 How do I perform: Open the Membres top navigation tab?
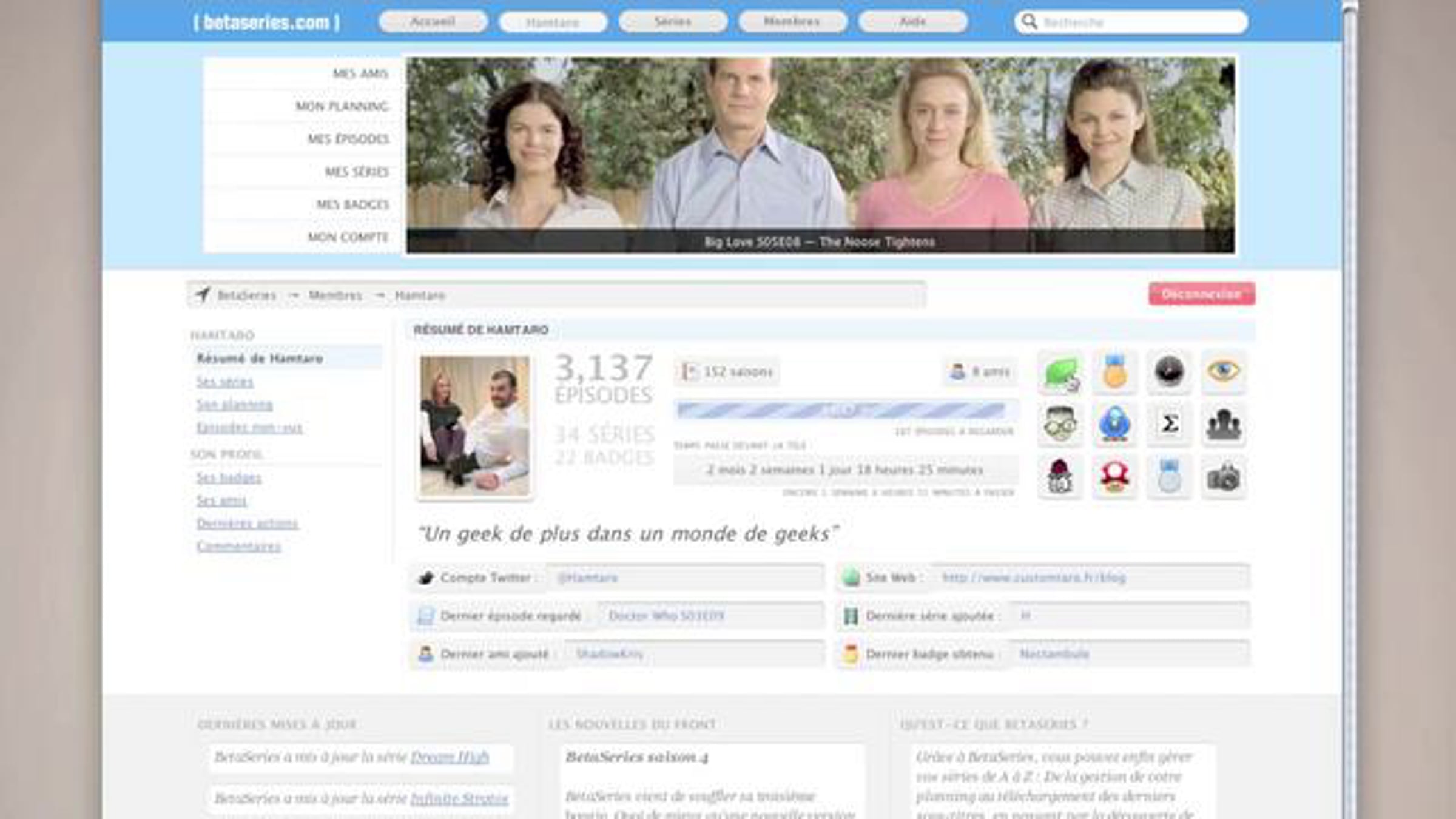pos(792,22)
